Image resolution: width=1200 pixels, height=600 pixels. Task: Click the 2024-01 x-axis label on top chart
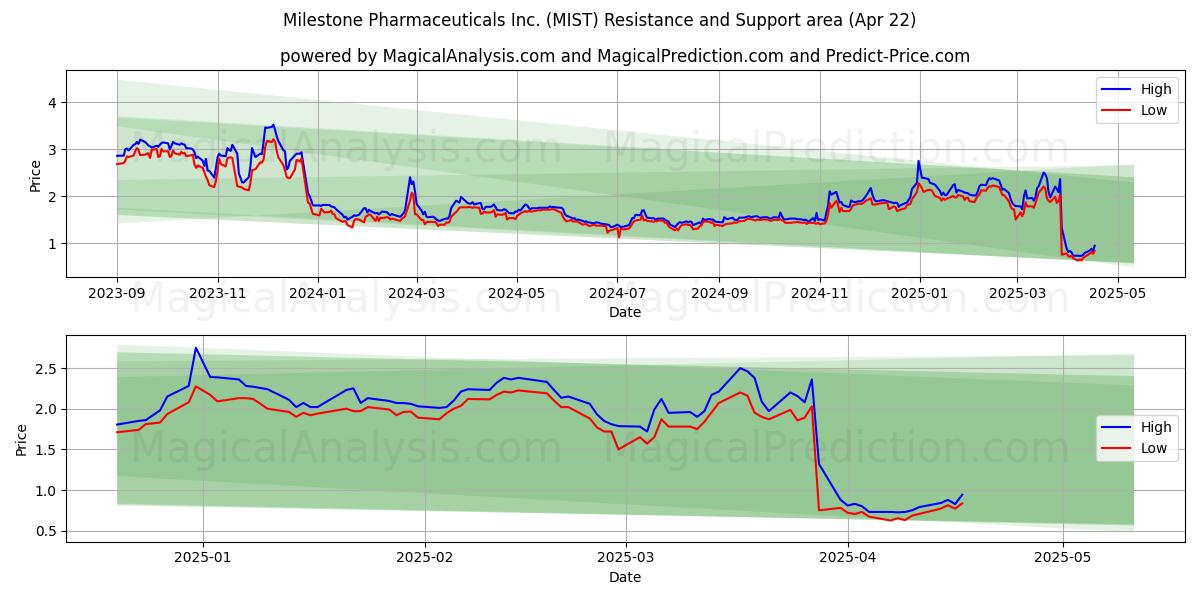coord(318,295)
